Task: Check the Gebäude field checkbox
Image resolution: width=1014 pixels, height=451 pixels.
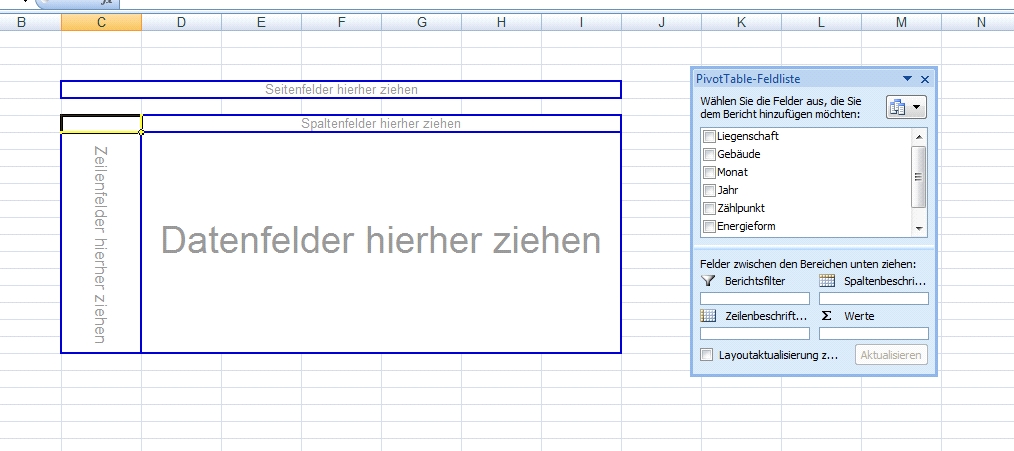Action: [x=709, y=155]
